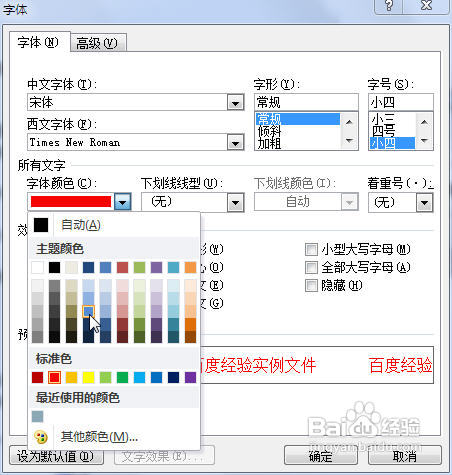The width and height of the screenshot is (452, 475).
Task: Enable 小型大写字母(M) checkbox
Action: click(x=311, y=249)
